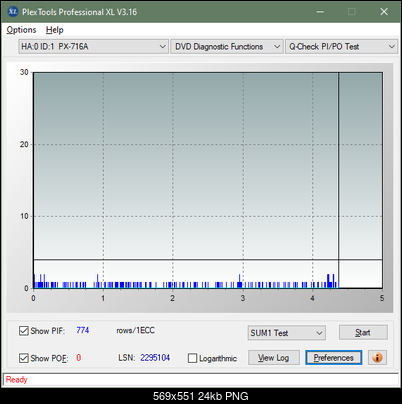Image resolution: width=402 pixels, height=404 pixels.
Task: Click the POF value 0
Action: pos(79,358)
